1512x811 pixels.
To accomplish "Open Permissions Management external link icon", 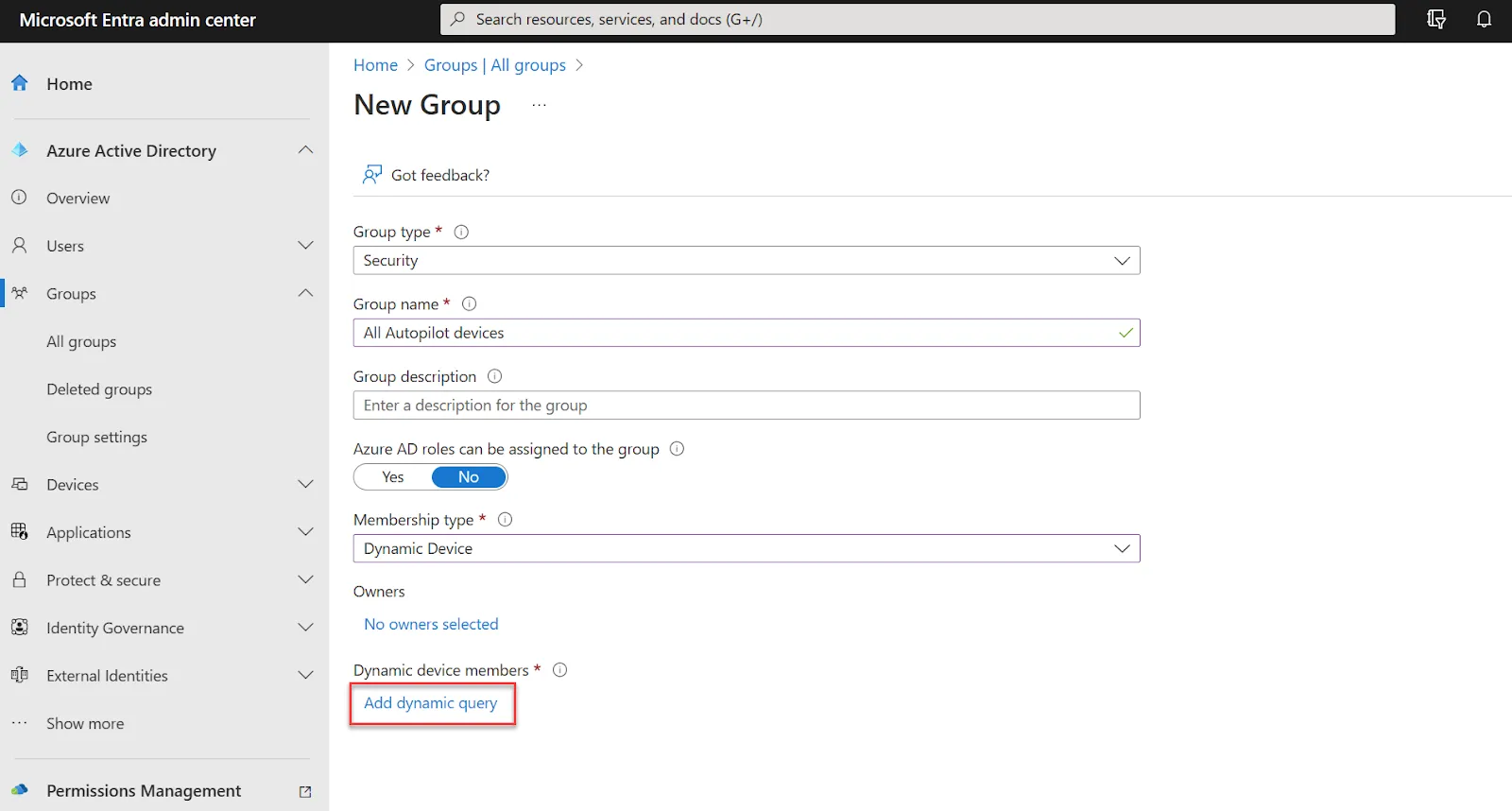I will [x=305, y=792].
